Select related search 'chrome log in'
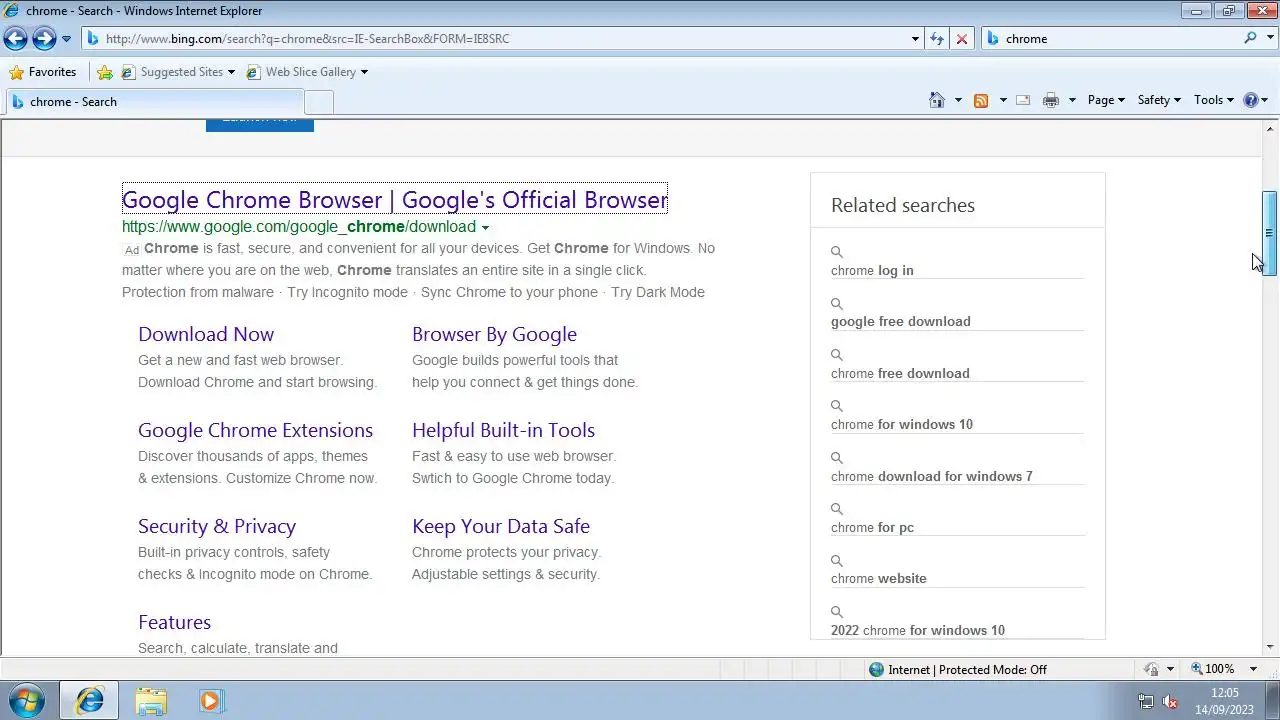This screenshot has width=1280, height=720. 872,271
